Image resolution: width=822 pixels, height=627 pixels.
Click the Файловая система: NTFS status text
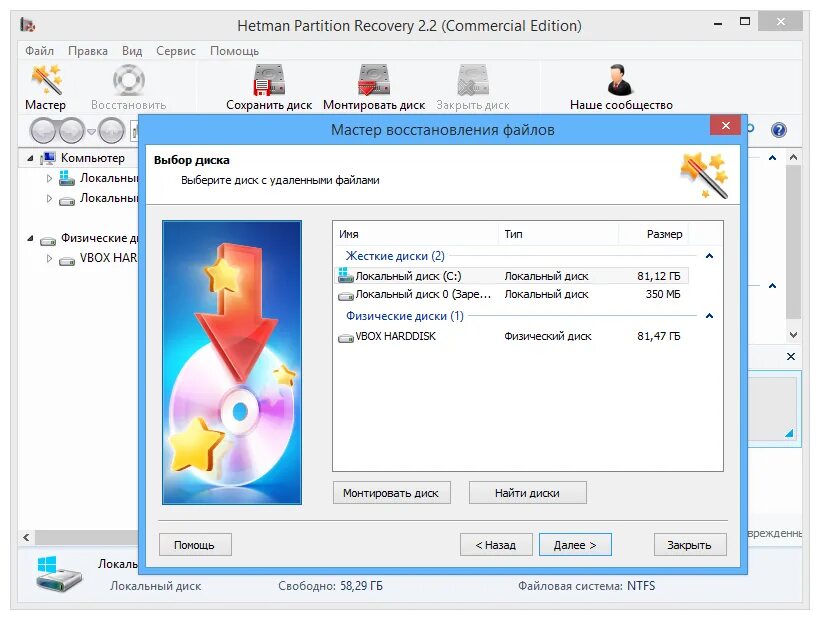[586, 586]
